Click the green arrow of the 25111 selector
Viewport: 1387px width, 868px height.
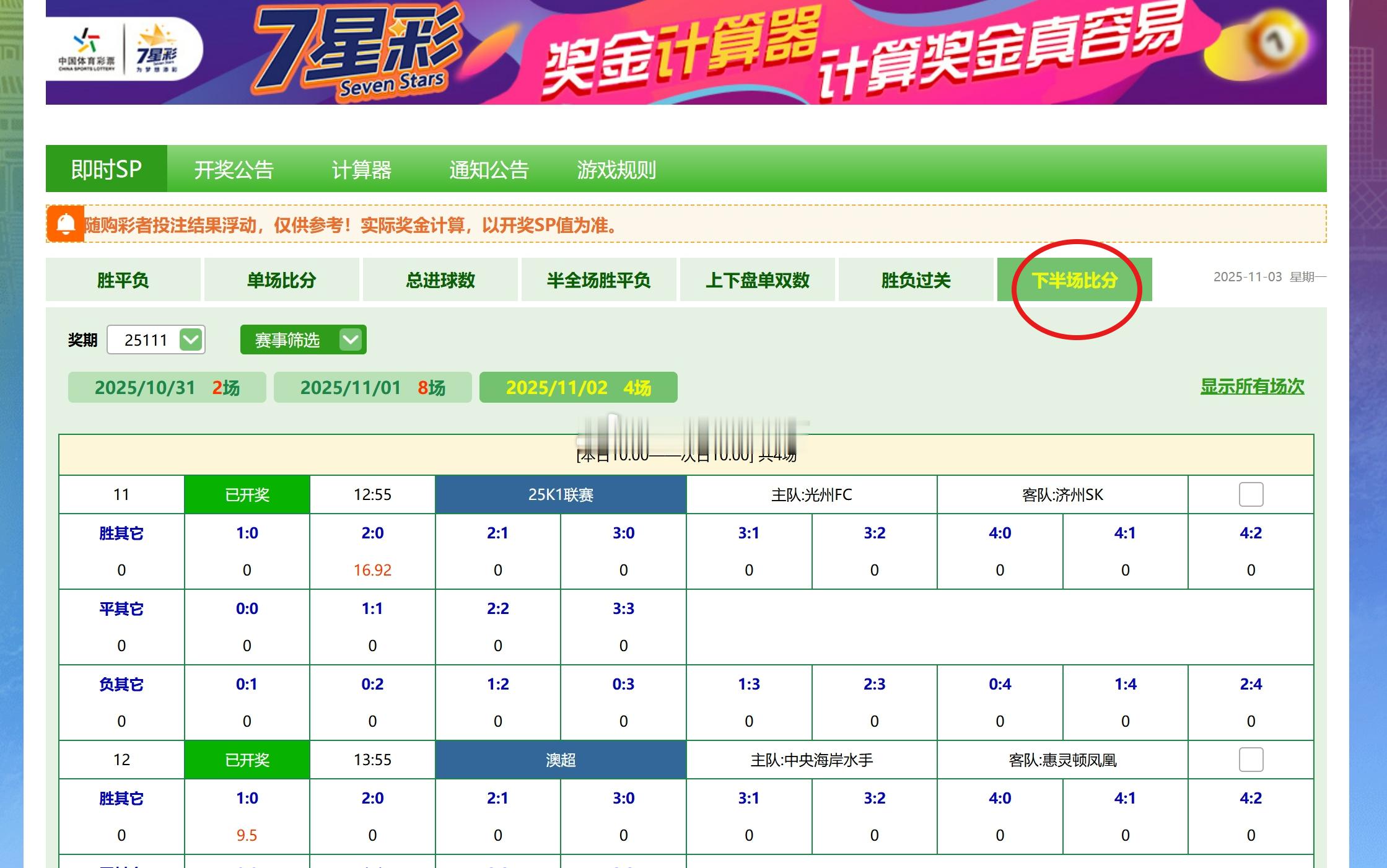coord(191,340)
